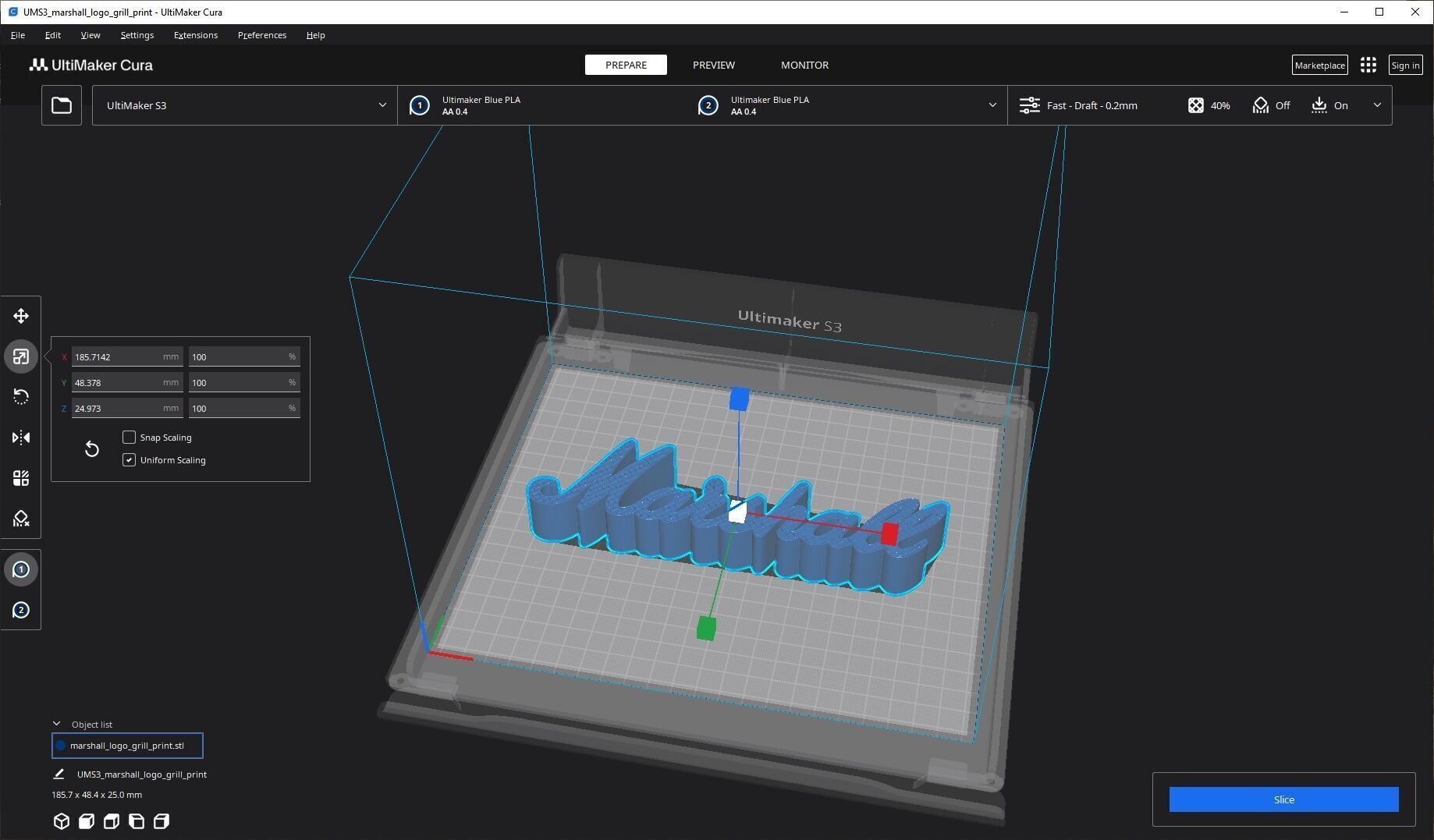Click the Z scale percent field
The height and width of the screenshot is (840, 1434).
pos(244,408)
